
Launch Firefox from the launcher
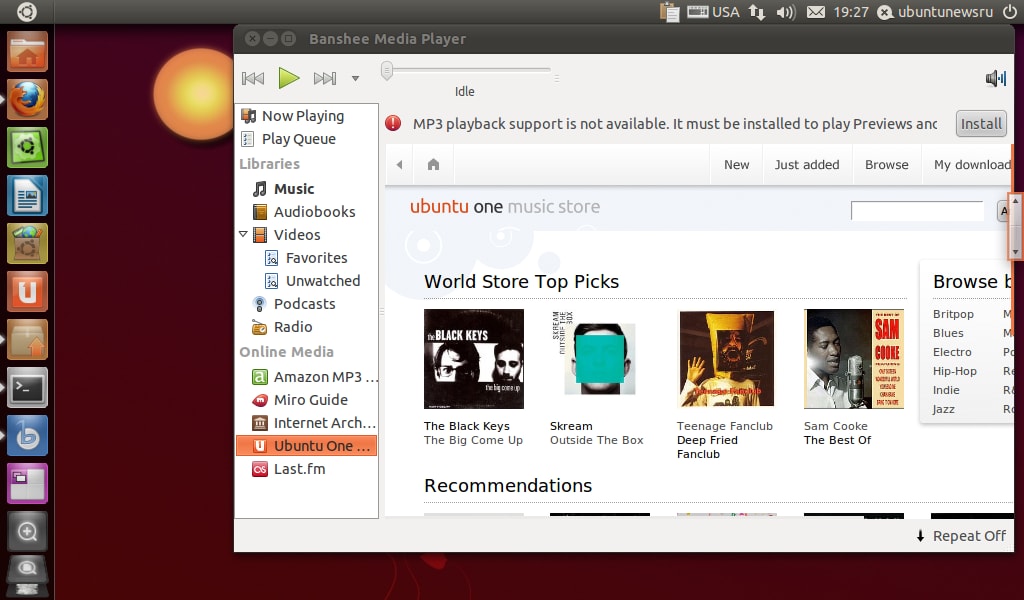27,99
